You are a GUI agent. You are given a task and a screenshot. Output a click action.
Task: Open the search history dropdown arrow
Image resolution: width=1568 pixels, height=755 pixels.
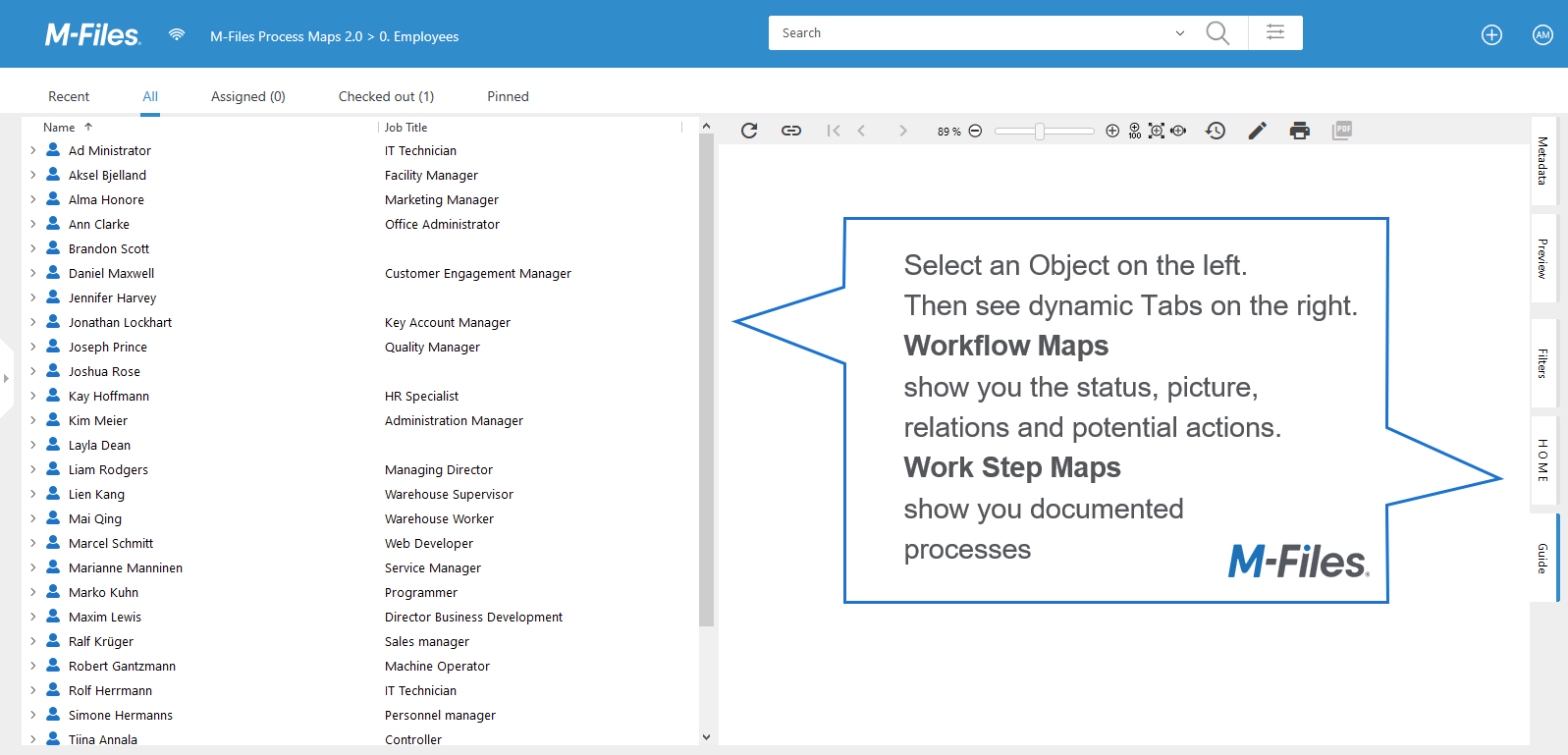(1180, 33)
